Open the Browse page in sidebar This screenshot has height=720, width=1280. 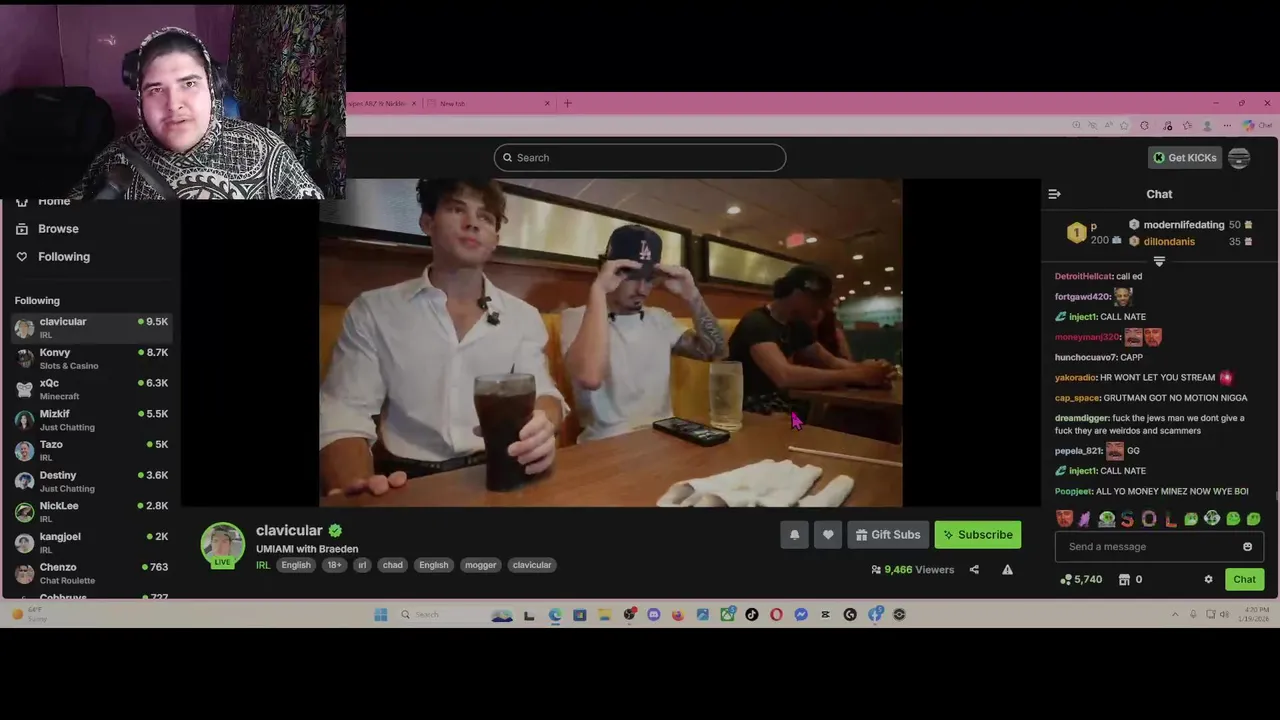pos(58,229)
